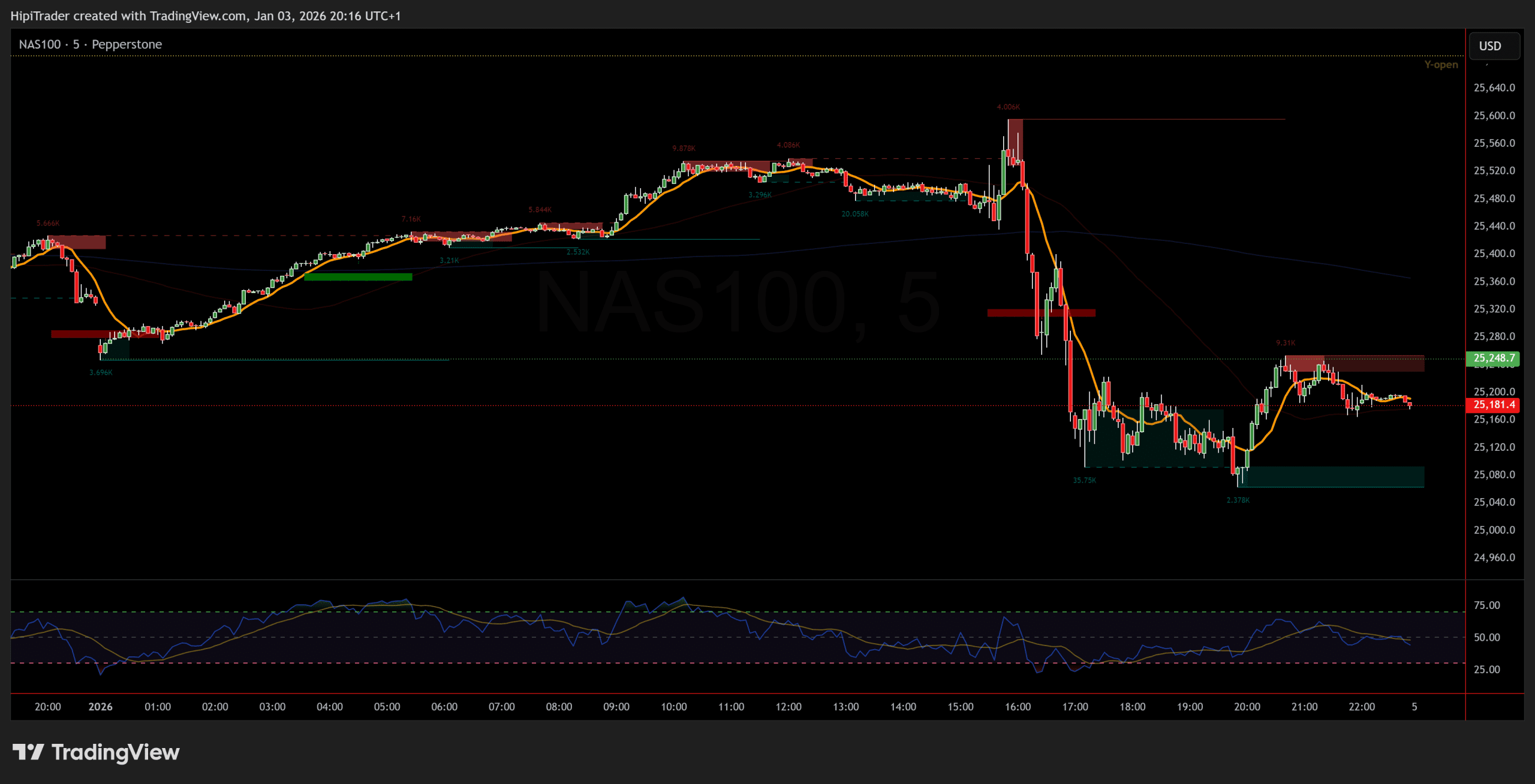Click the 75.00 RSI axis level
Screen dimensions: 1535x784
point(1486,605)
